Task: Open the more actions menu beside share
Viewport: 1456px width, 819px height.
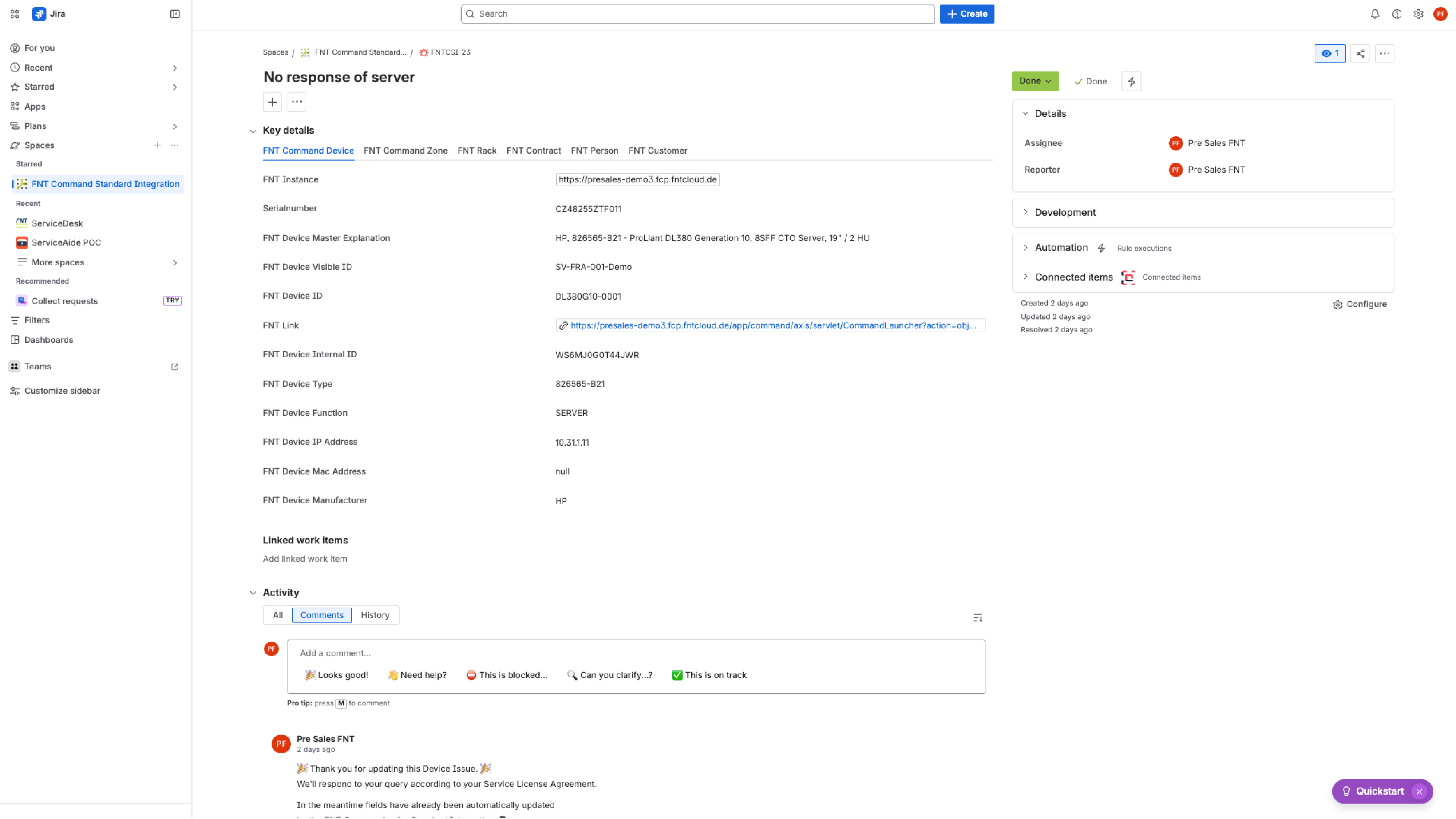Action: [x=1384, y=54]
